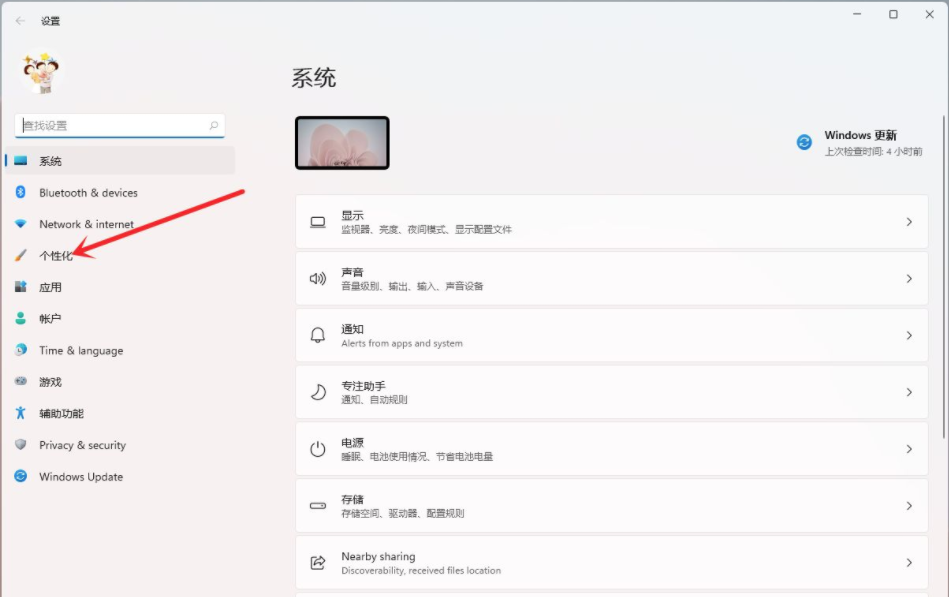Expand the 声音 row chevron

(909, 279)
